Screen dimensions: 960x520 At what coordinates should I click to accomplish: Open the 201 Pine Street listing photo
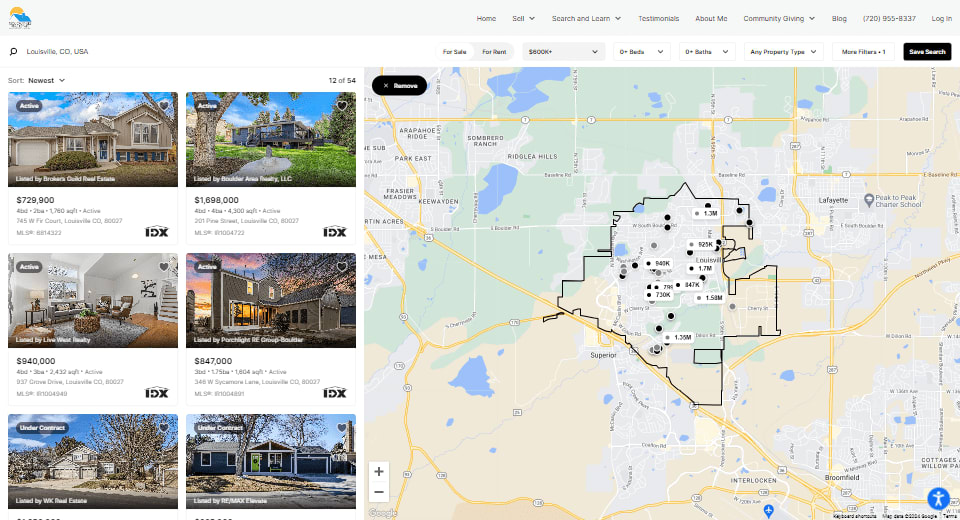click(x=271, y=140)
